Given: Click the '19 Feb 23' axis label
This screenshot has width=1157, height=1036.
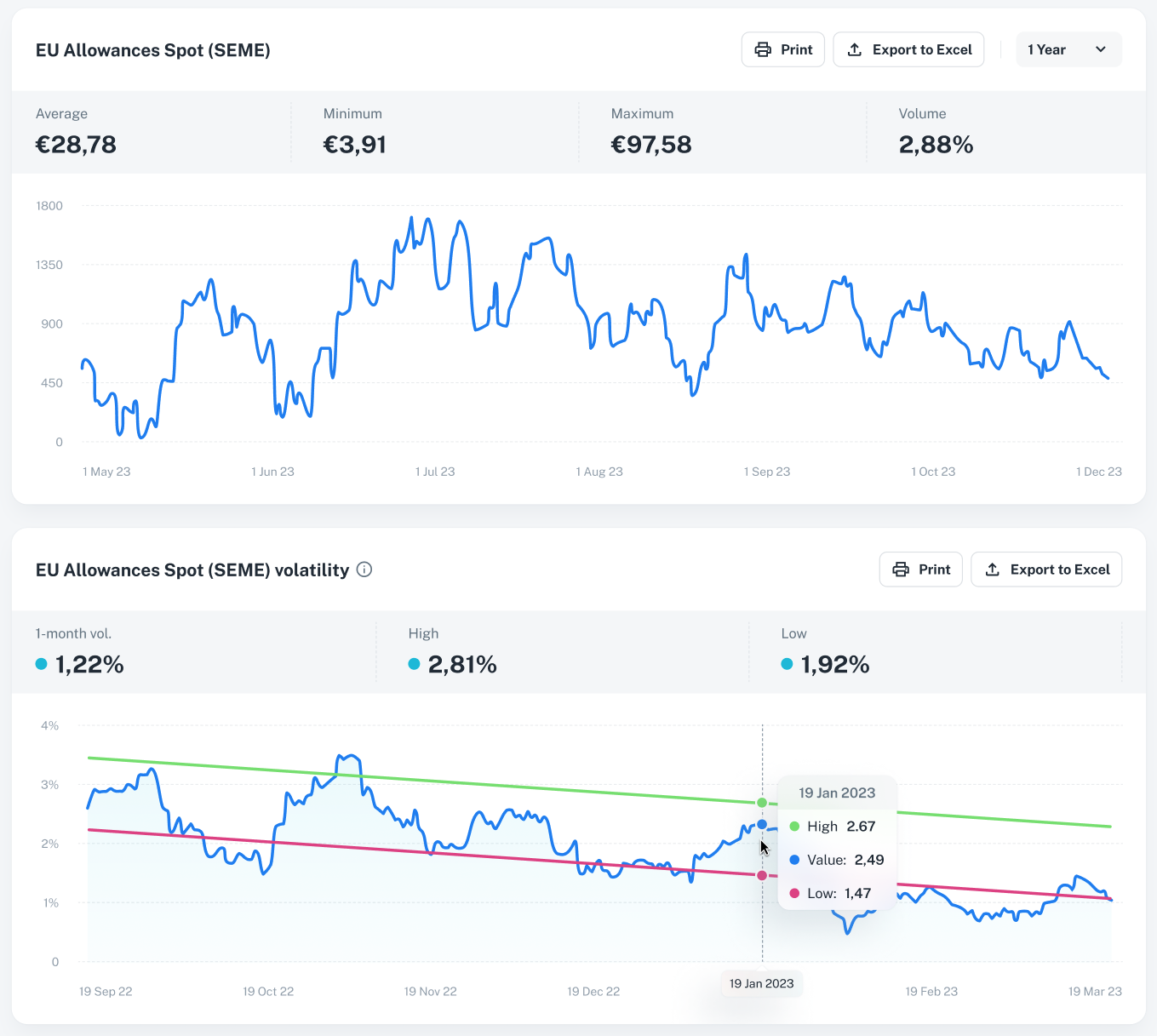Looking at the screenshot, I should point(931,992).
